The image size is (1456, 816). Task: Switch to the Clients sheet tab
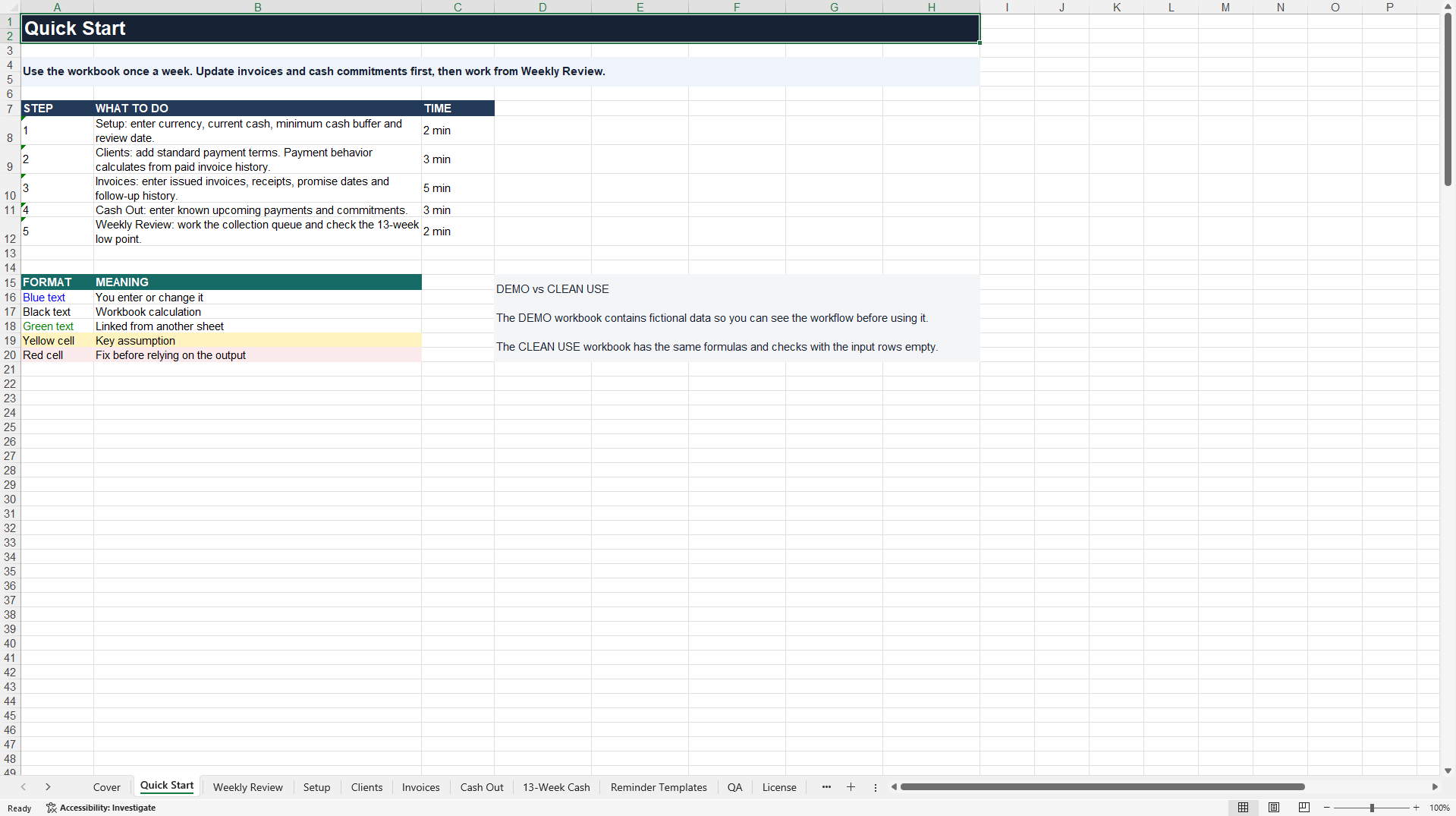coord(366,787)
